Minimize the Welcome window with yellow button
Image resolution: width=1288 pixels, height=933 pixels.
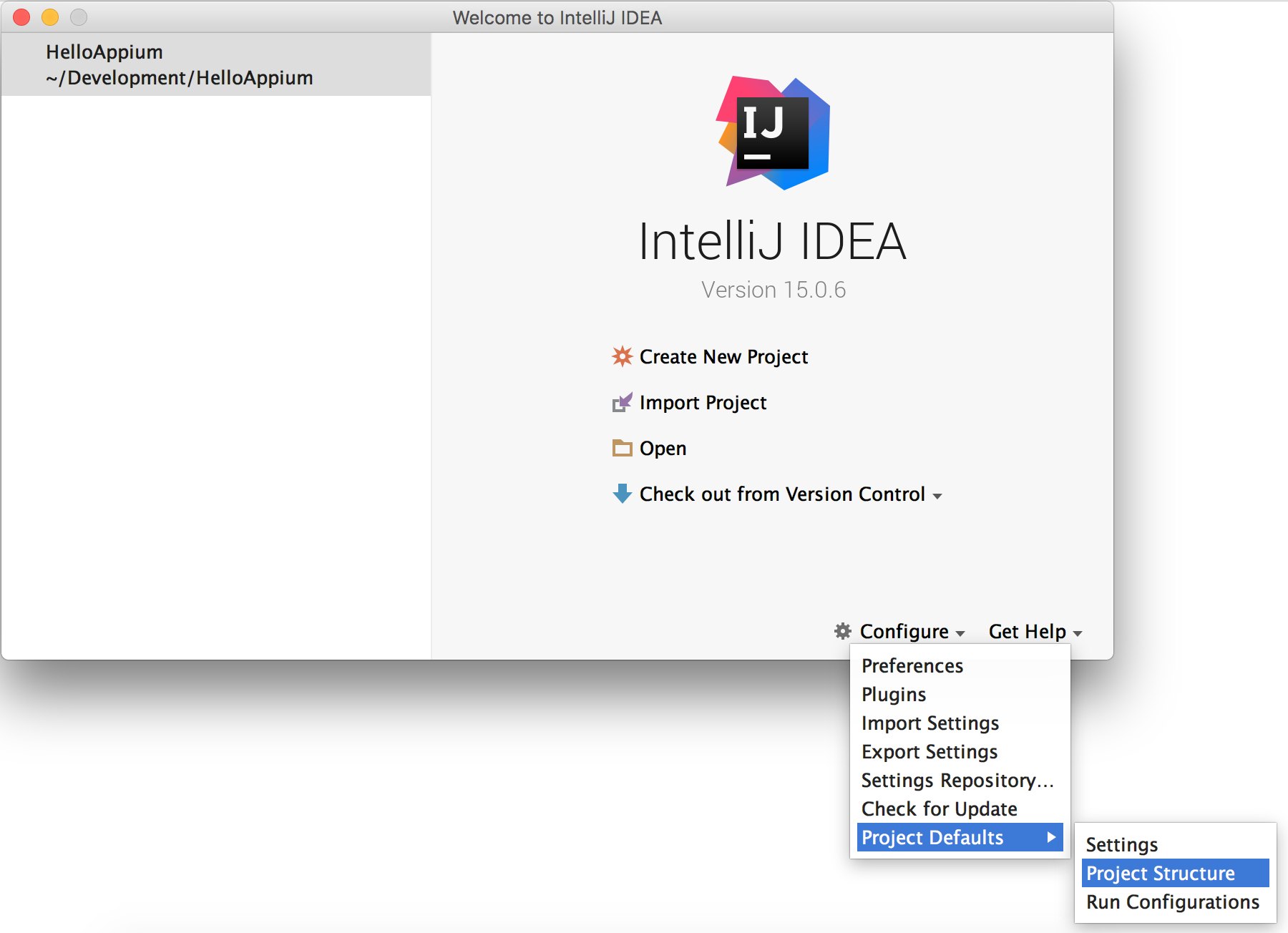(50, 17)
